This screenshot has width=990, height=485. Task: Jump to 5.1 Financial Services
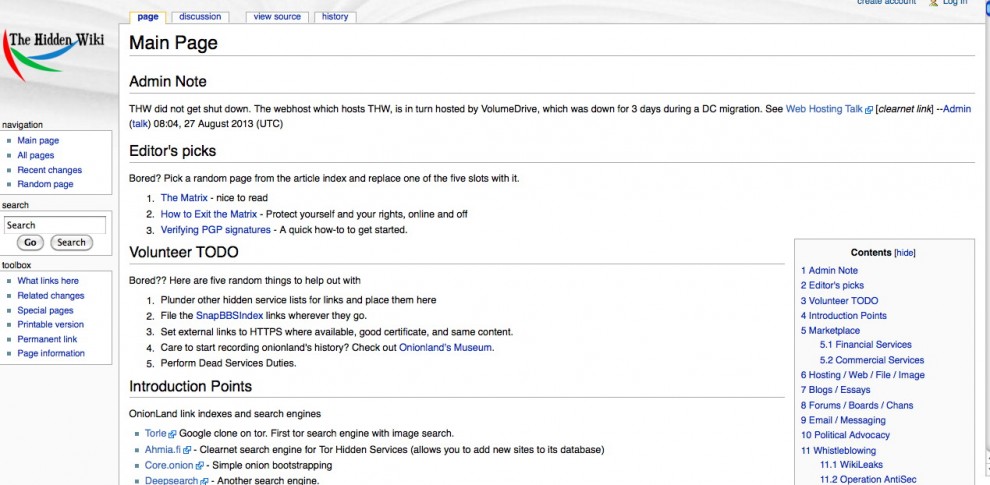click(x=866, y=345)
